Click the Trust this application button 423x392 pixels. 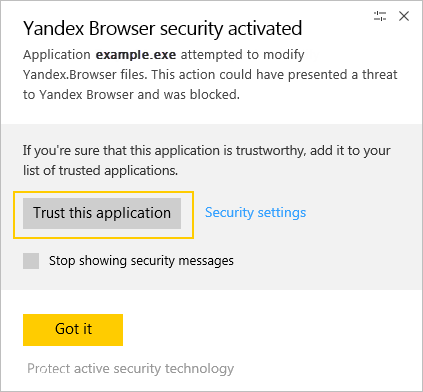click(x=102, y=213)
